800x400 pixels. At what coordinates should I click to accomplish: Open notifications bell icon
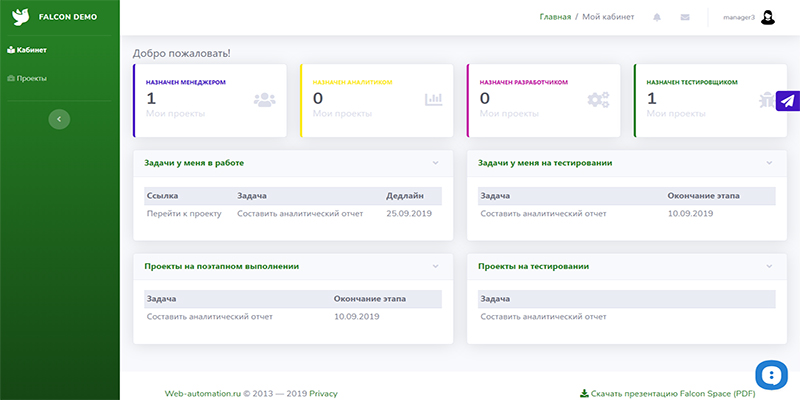(x=657, y=17)
